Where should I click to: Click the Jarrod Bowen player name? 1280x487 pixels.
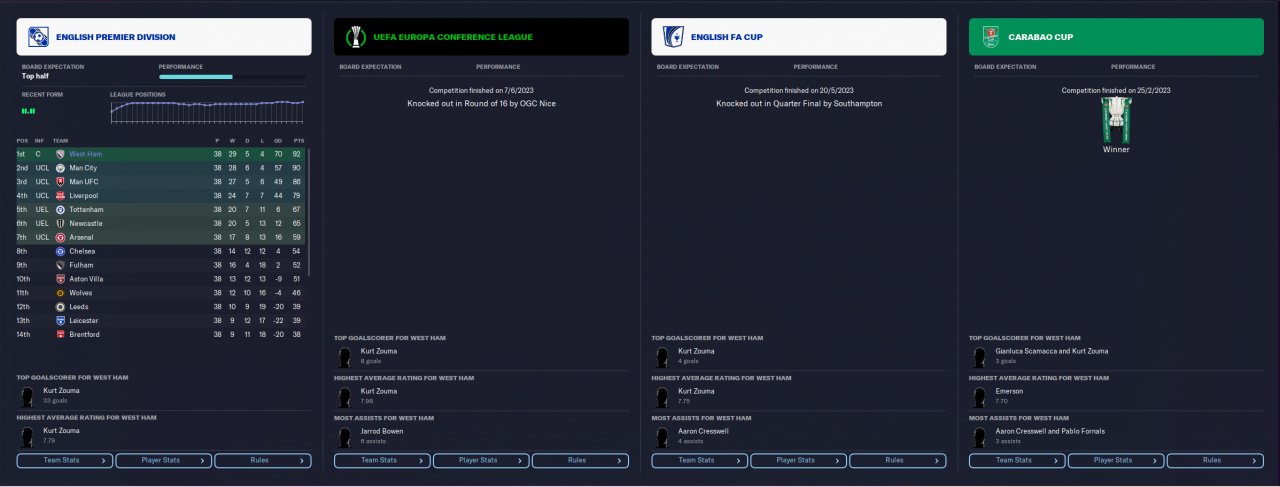click(384, 431)
